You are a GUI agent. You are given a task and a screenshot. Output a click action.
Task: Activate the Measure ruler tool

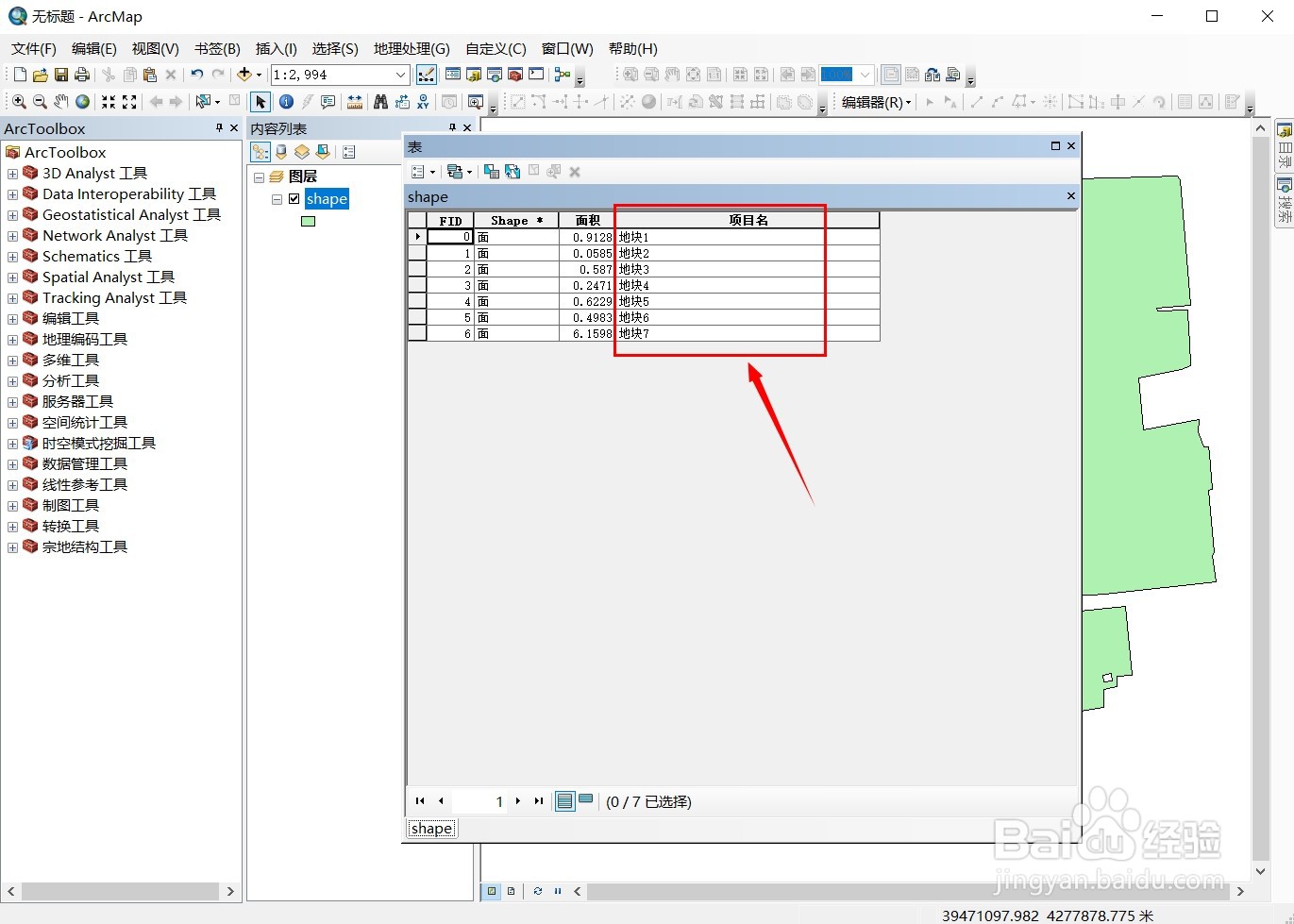(x=355, y=102)
